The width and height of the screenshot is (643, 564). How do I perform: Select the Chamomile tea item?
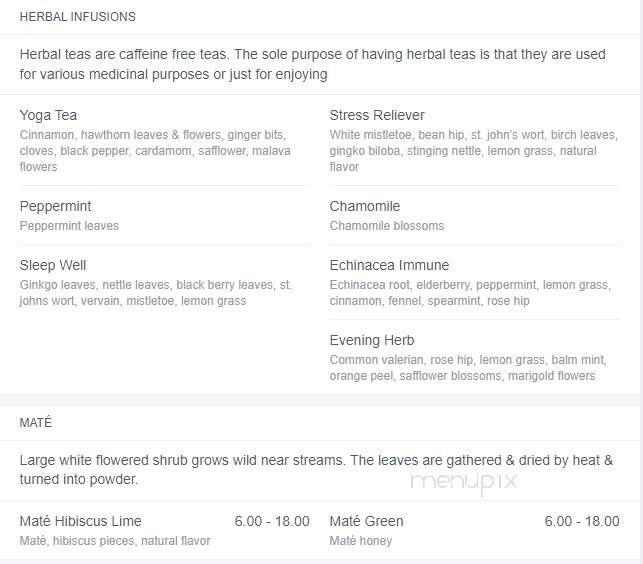point(365,206)
